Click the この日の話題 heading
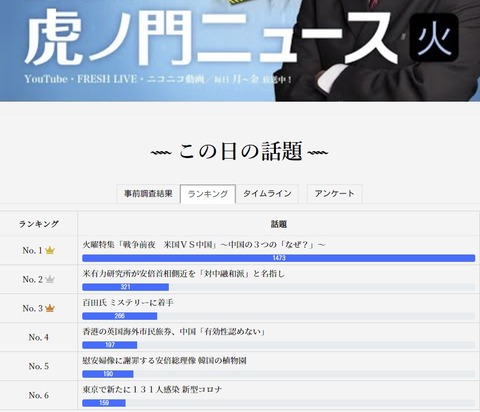 [240, 151]
